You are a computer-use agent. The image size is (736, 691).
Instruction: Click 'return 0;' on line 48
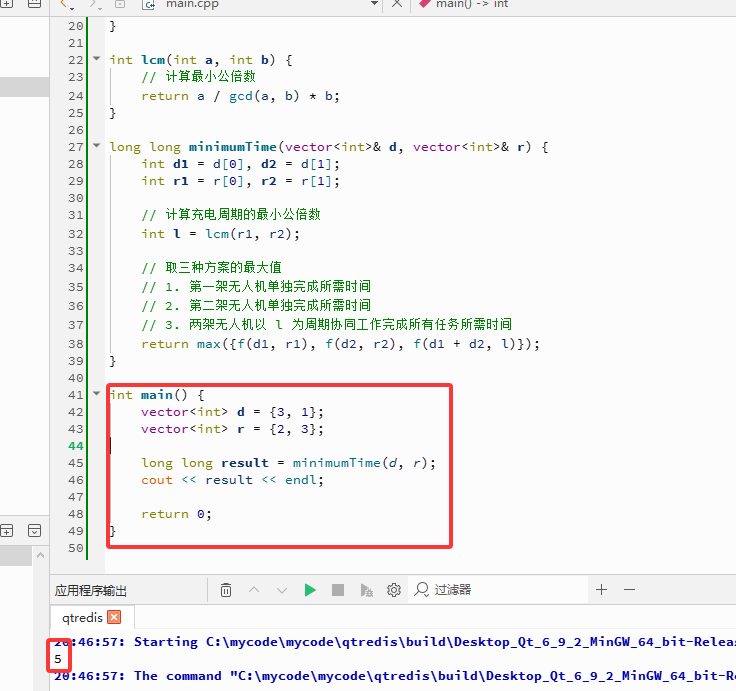[x=176, y=514]
